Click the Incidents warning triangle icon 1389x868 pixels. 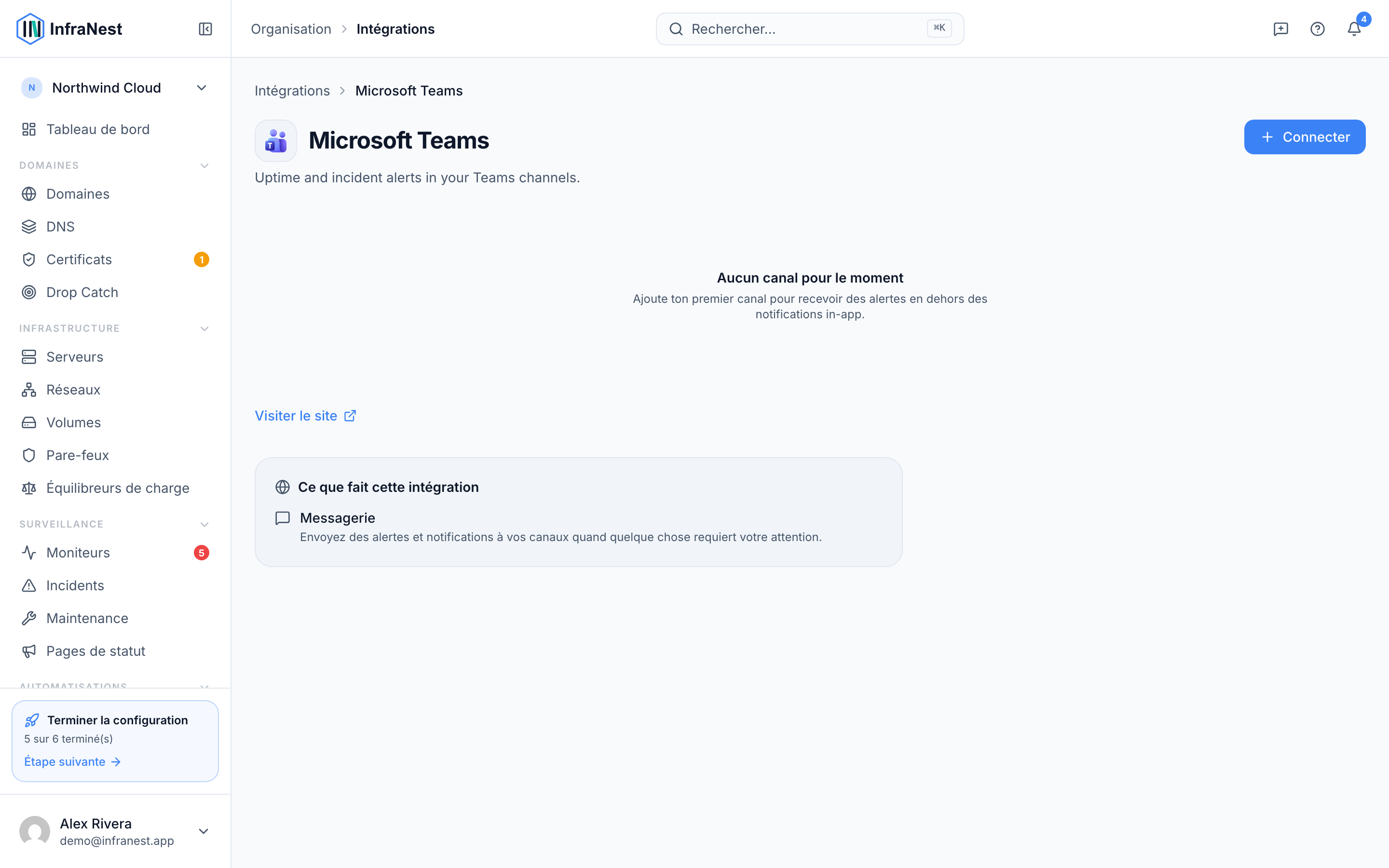tap(29, 585)
